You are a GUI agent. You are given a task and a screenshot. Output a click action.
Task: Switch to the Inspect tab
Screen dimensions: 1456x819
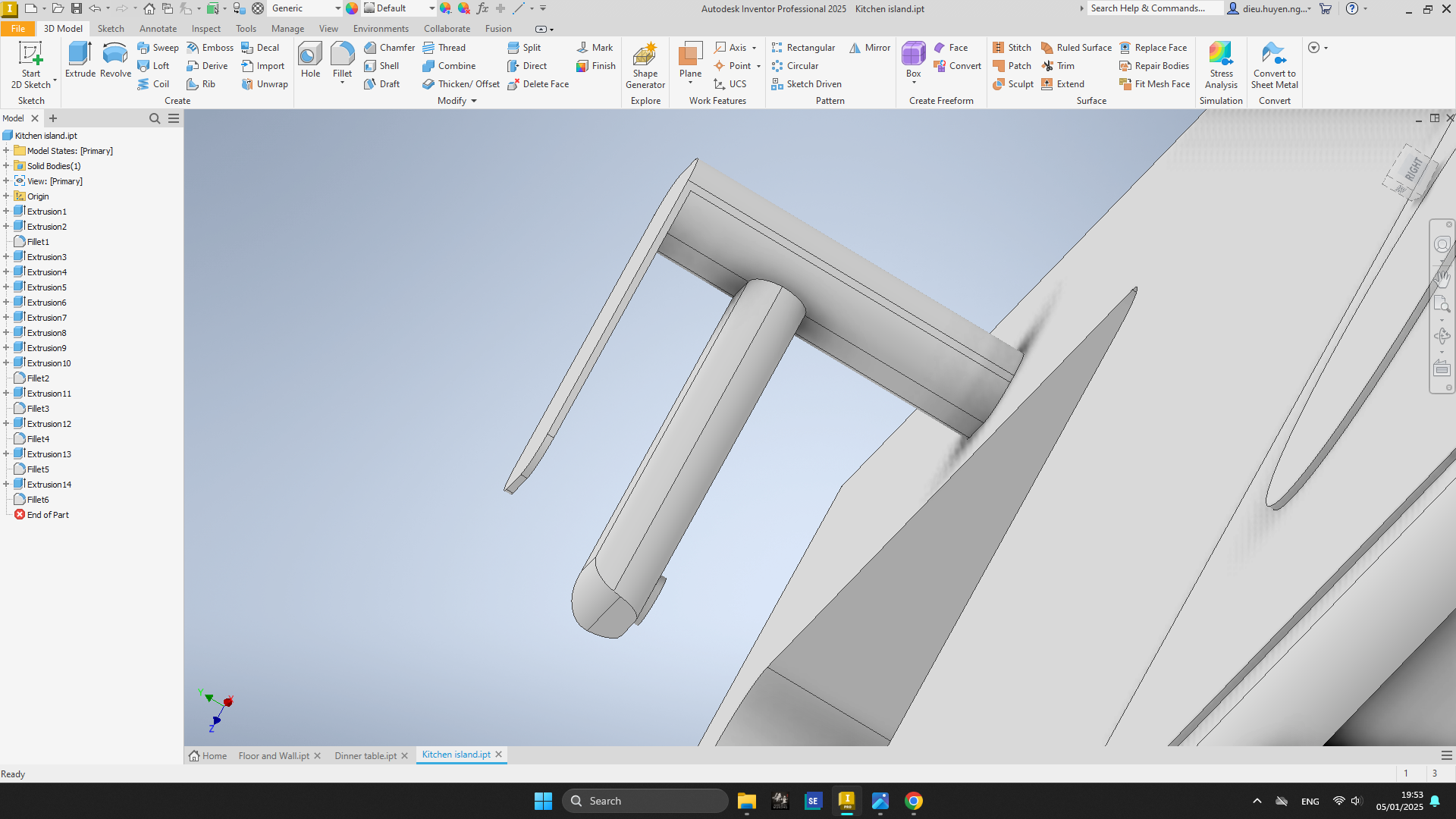coord(206,29)
